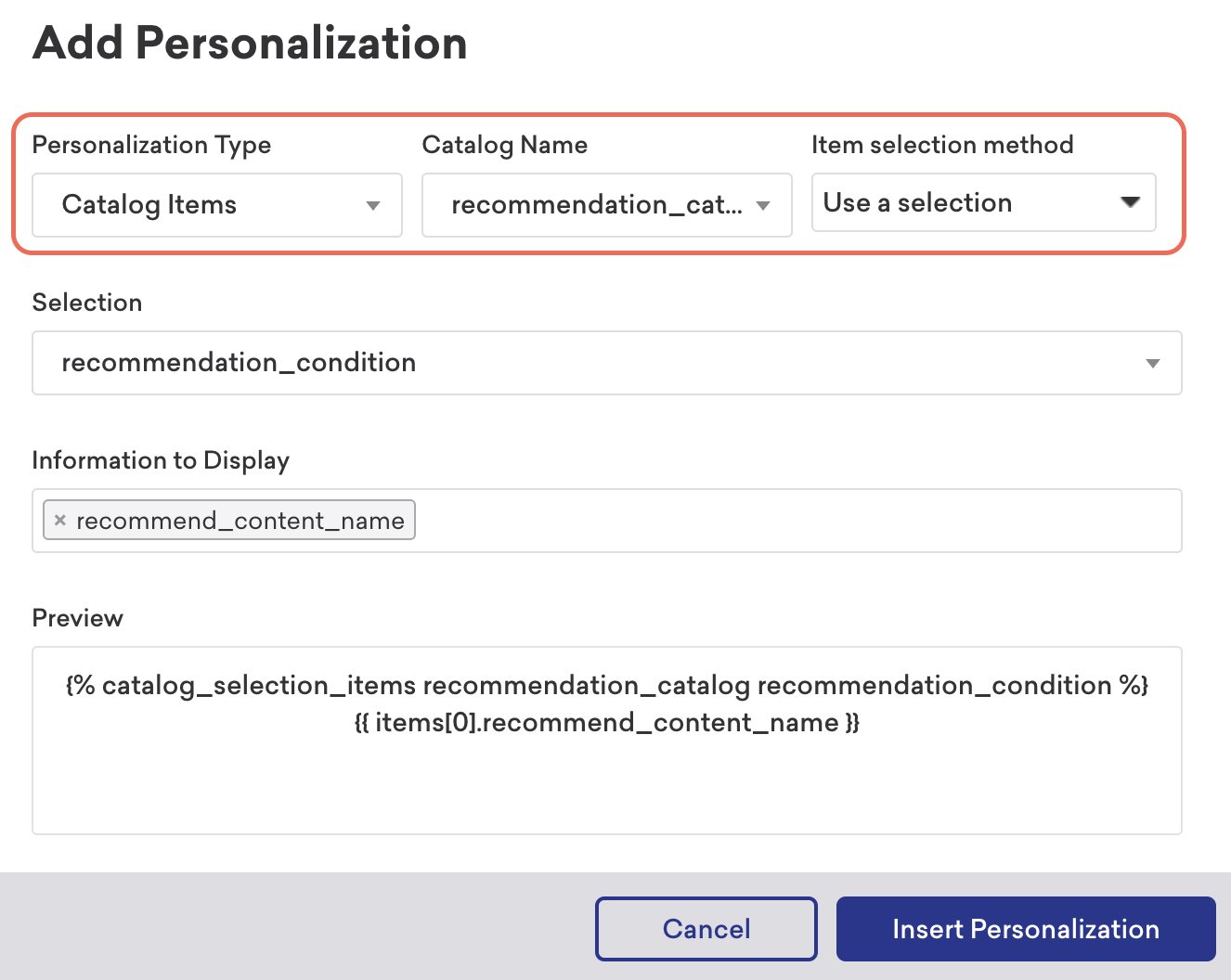This screenshot has height=980, width=1231.
Task: Click the Catalog Name dropdown arrow
Action: pos(763,205)
